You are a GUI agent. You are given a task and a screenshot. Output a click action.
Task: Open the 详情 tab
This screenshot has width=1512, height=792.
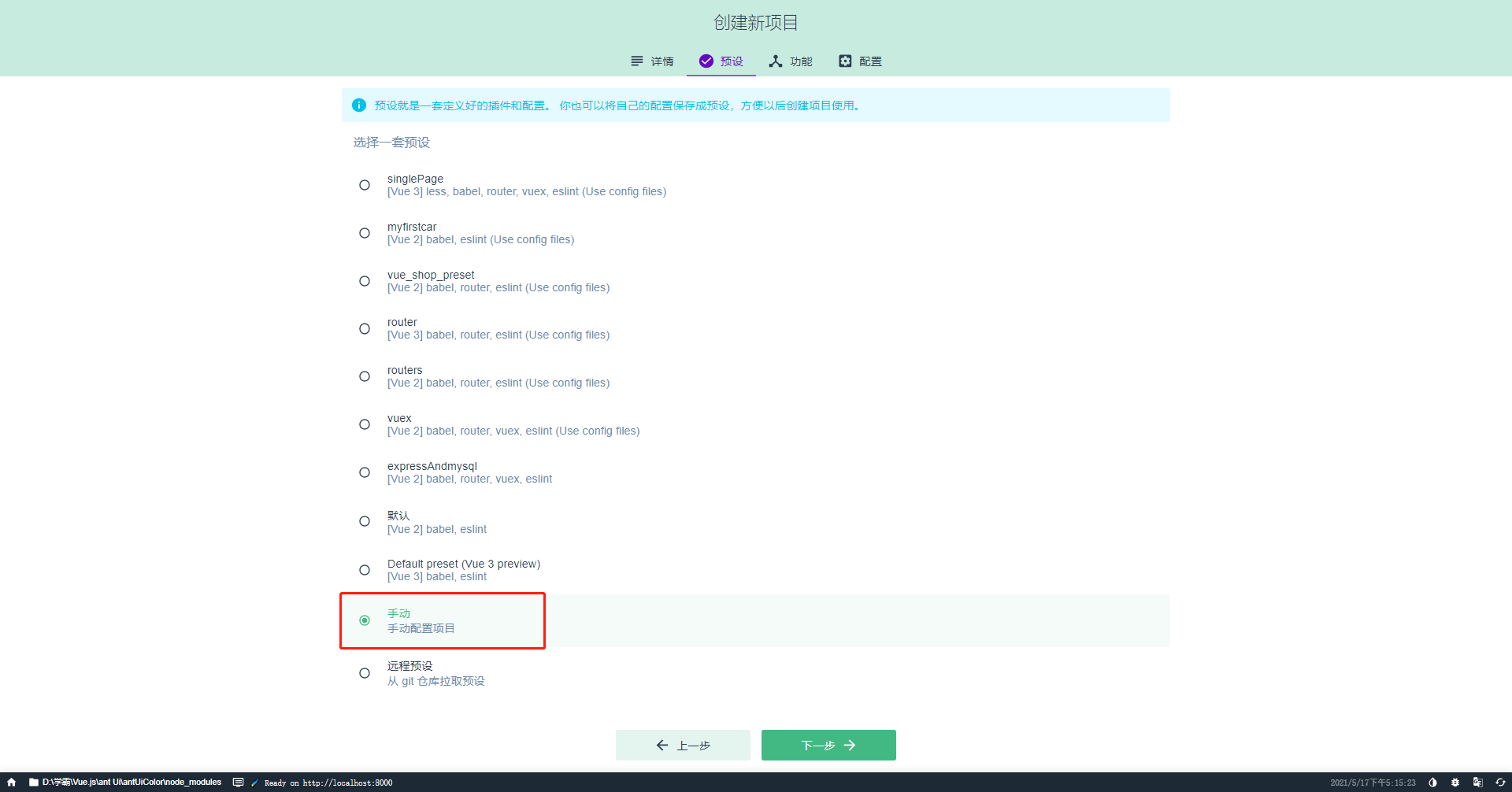(652, 61)
